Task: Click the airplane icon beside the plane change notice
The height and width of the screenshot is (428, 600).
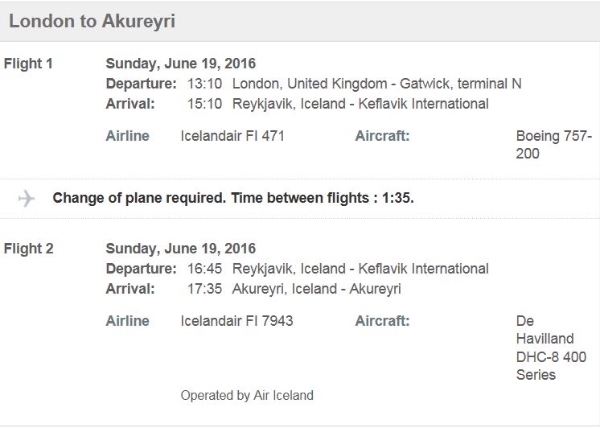Action: (x=26, y=198)
